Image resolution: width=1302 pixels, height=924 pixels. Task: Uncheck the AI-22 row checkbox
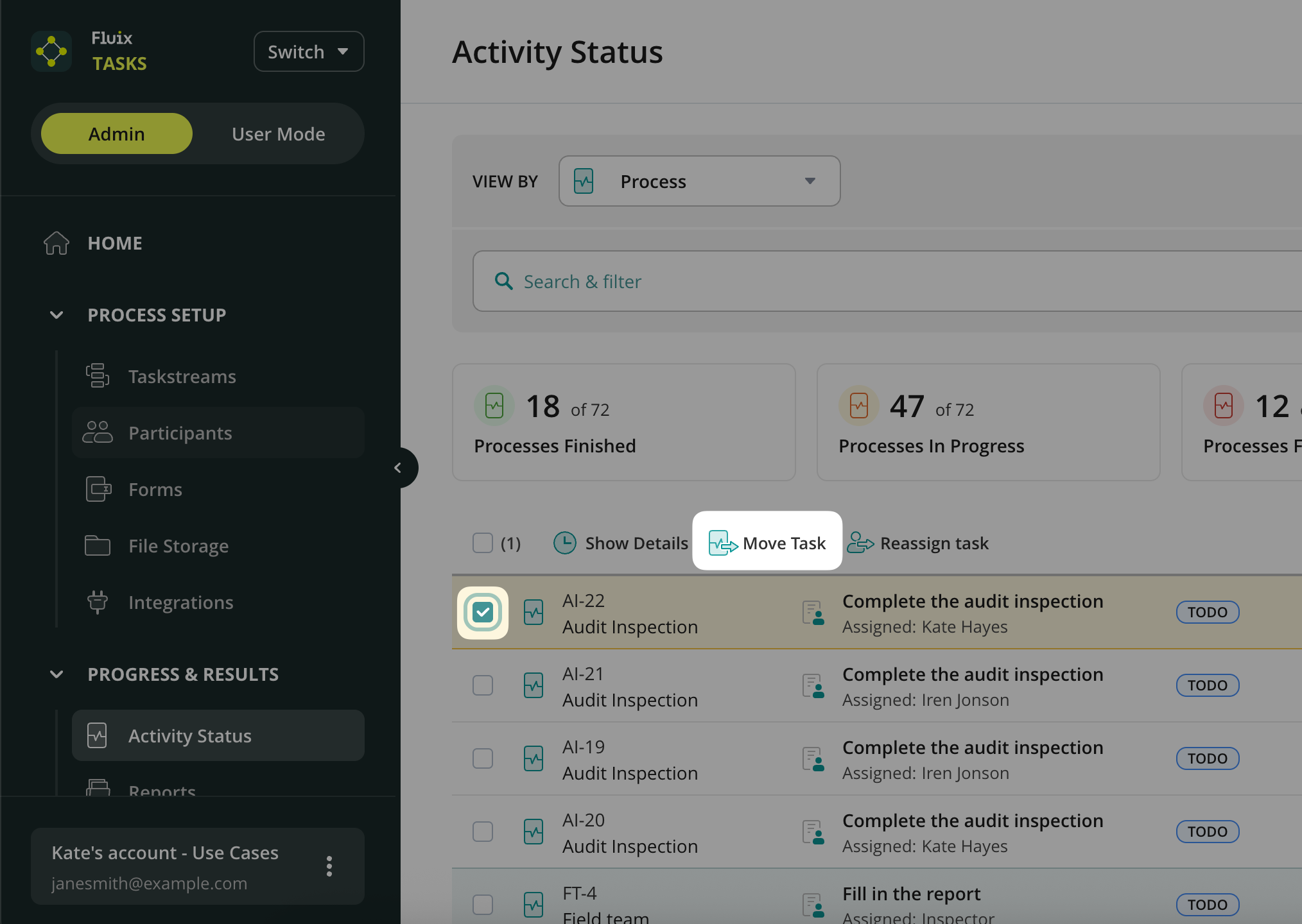(483, 612)
